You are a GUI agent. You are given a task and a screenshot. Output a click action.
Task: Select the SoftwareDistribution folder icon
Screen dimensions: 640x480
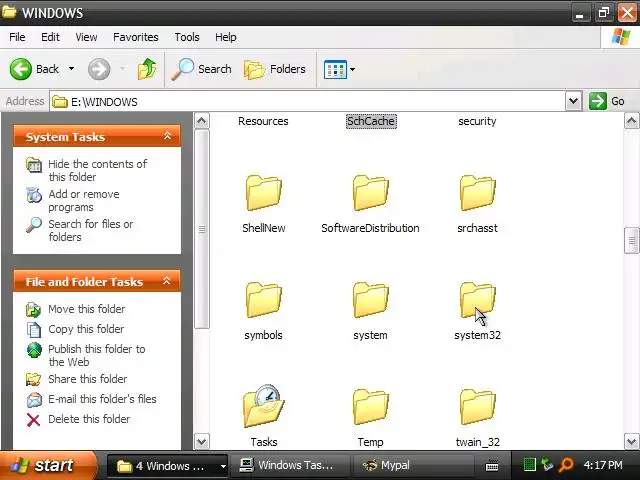(x=371, y=193)
